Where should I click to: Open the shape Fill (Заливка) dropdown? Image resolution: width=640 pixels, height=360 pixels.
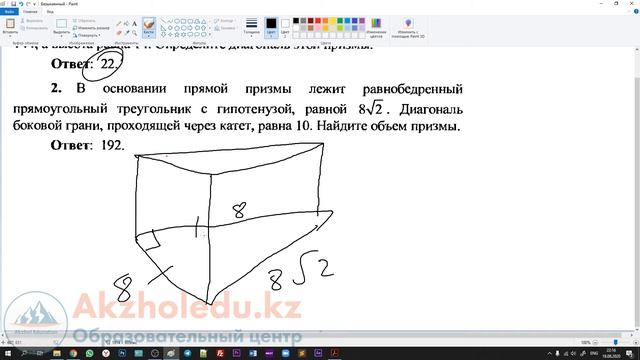click(225, 28)
